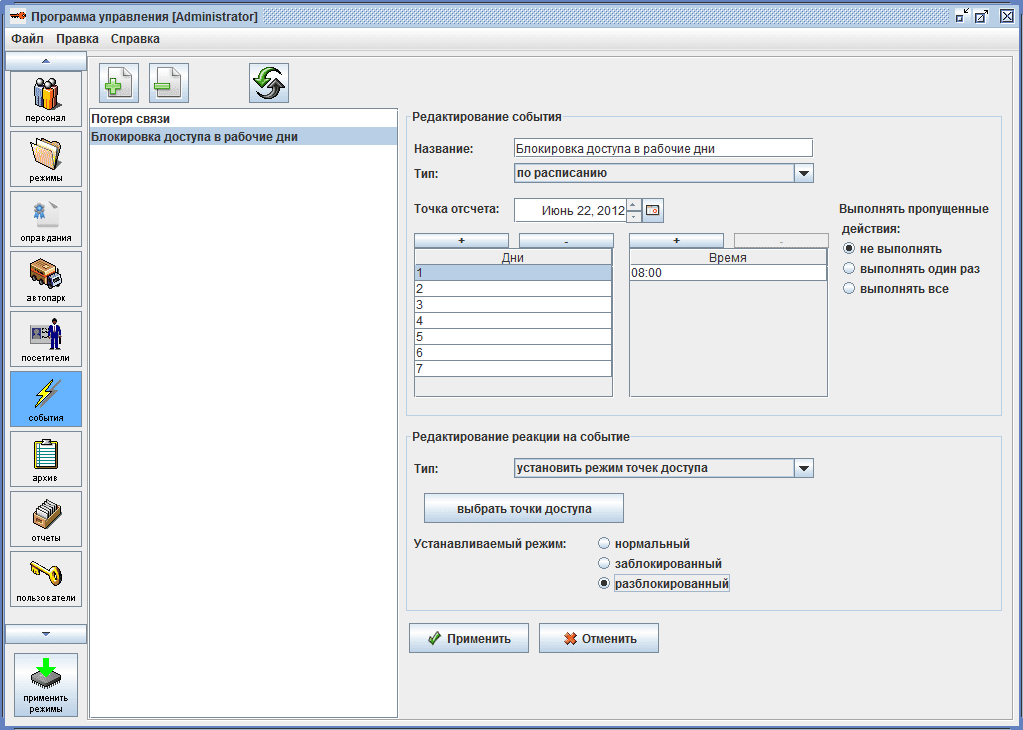This screenshot has height=730, width=1023.
Task: Open the Справка menu
Action: pos(135,39)
